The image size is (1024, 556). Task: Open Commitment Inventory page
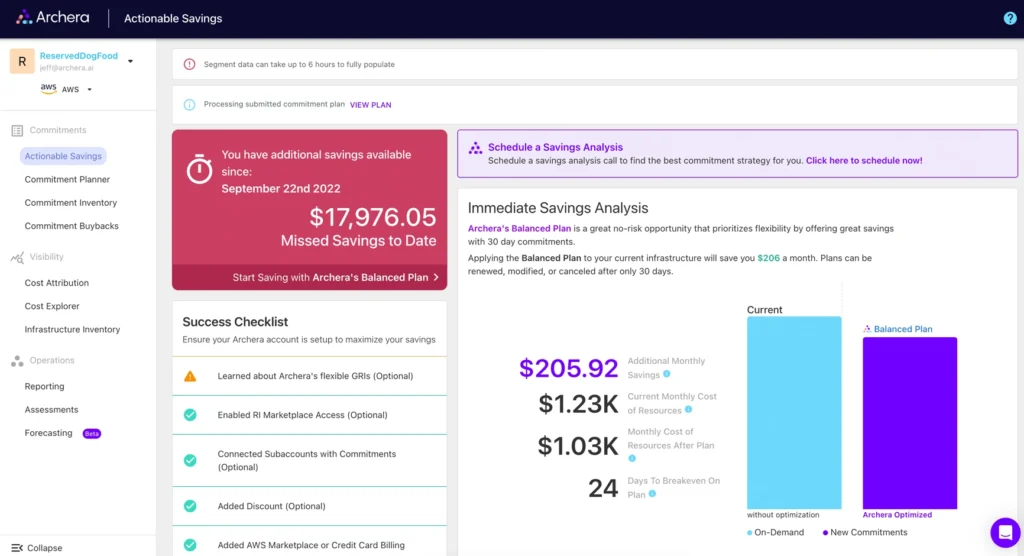71,203
